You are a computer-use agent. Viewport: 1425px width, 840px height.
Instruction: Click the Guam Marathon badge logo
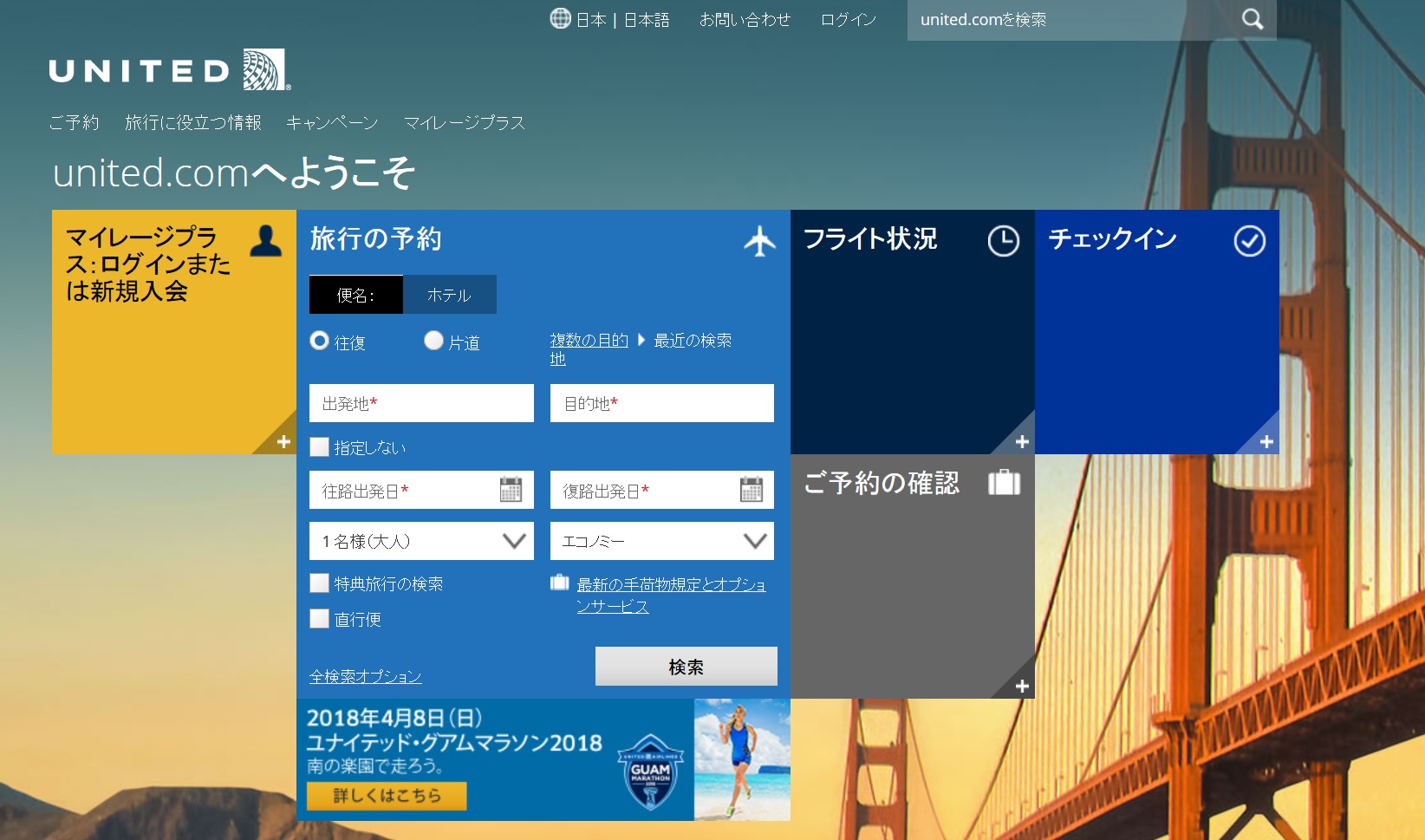tap(650, 772)
